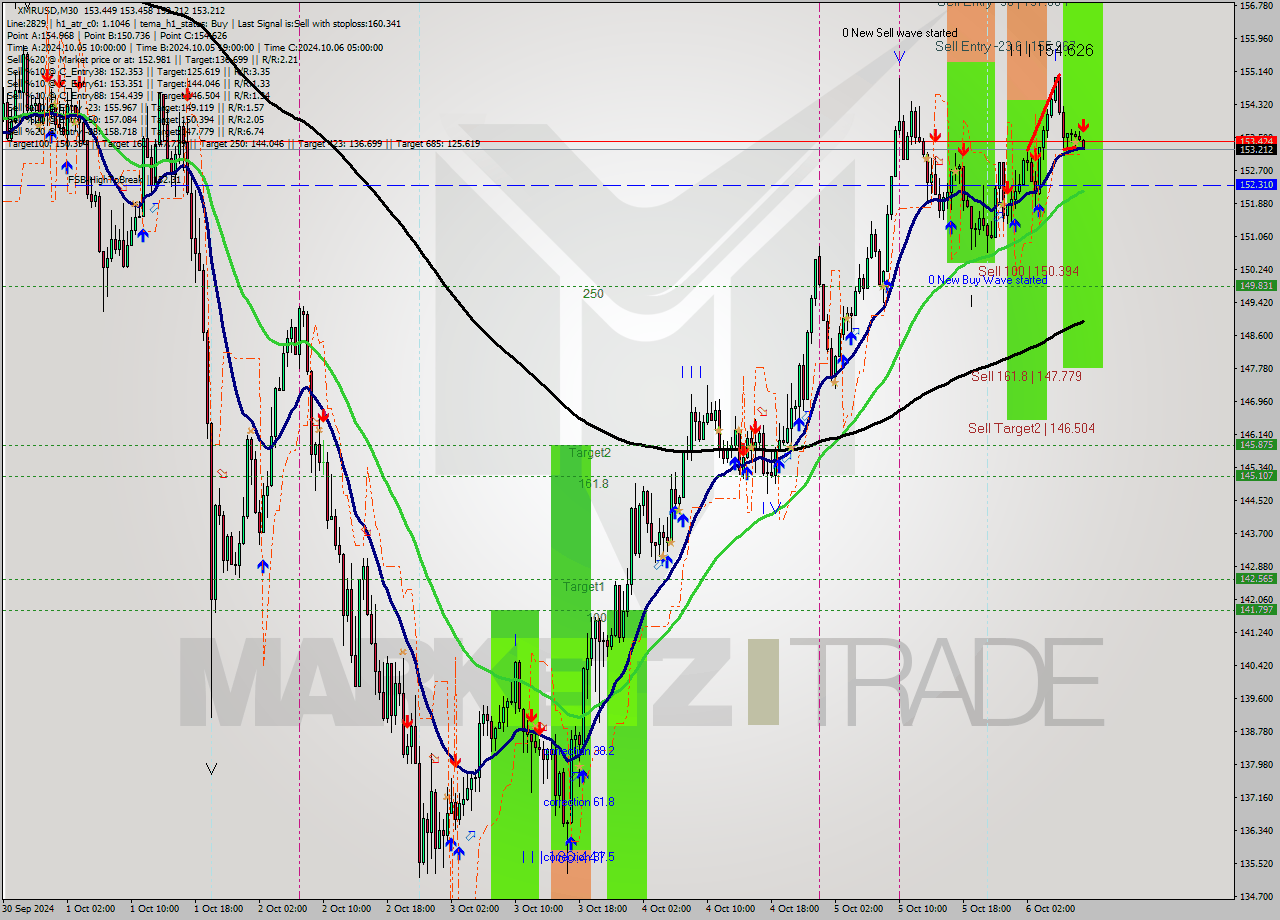Click '0 New Buy Wave started' label
Image resolution: width=1280 pixels, height=920 pixels.
[987, 280]
